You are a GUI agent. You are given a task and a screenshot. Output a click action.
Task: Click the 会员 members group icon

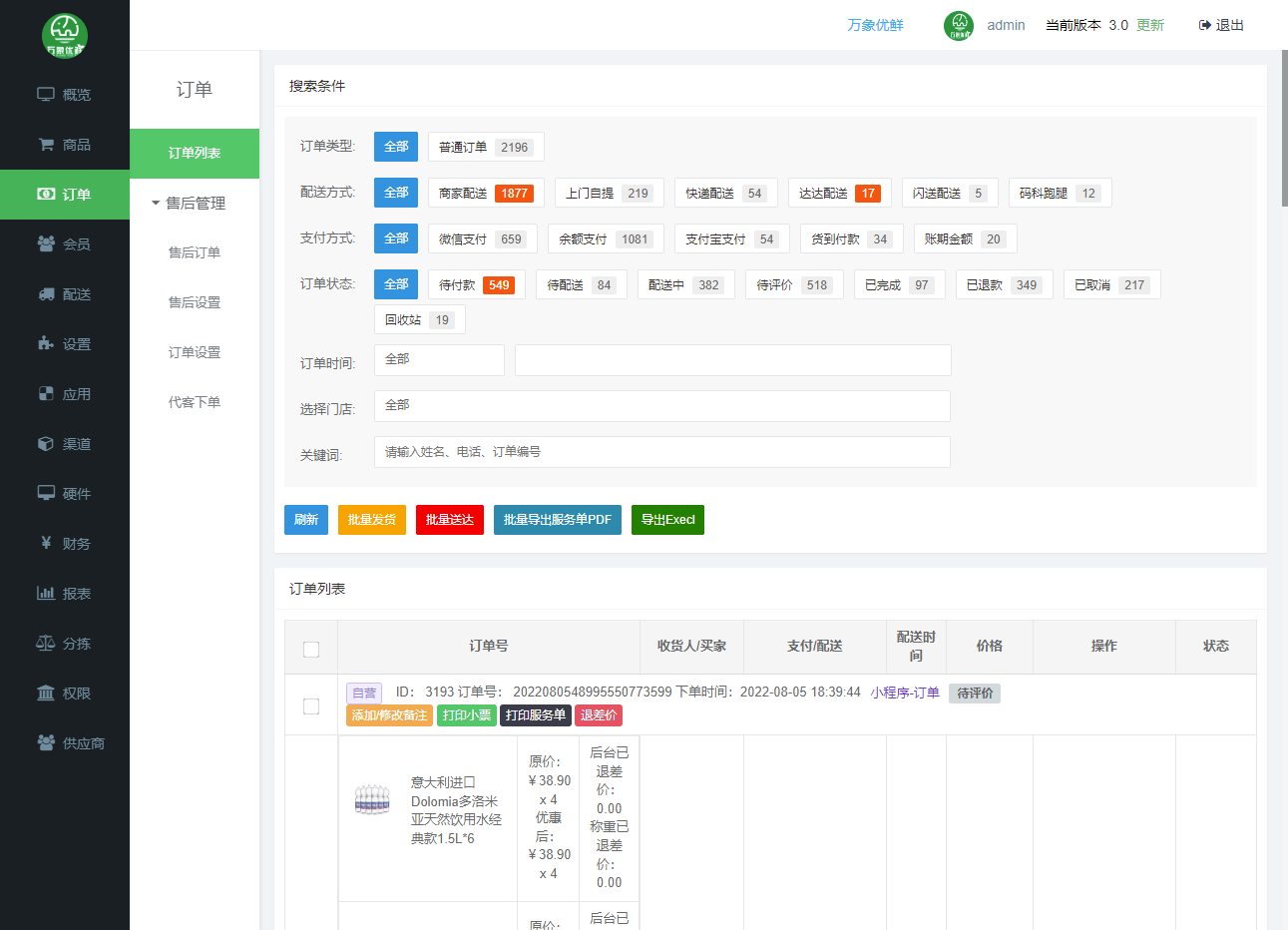pos(46,244)
